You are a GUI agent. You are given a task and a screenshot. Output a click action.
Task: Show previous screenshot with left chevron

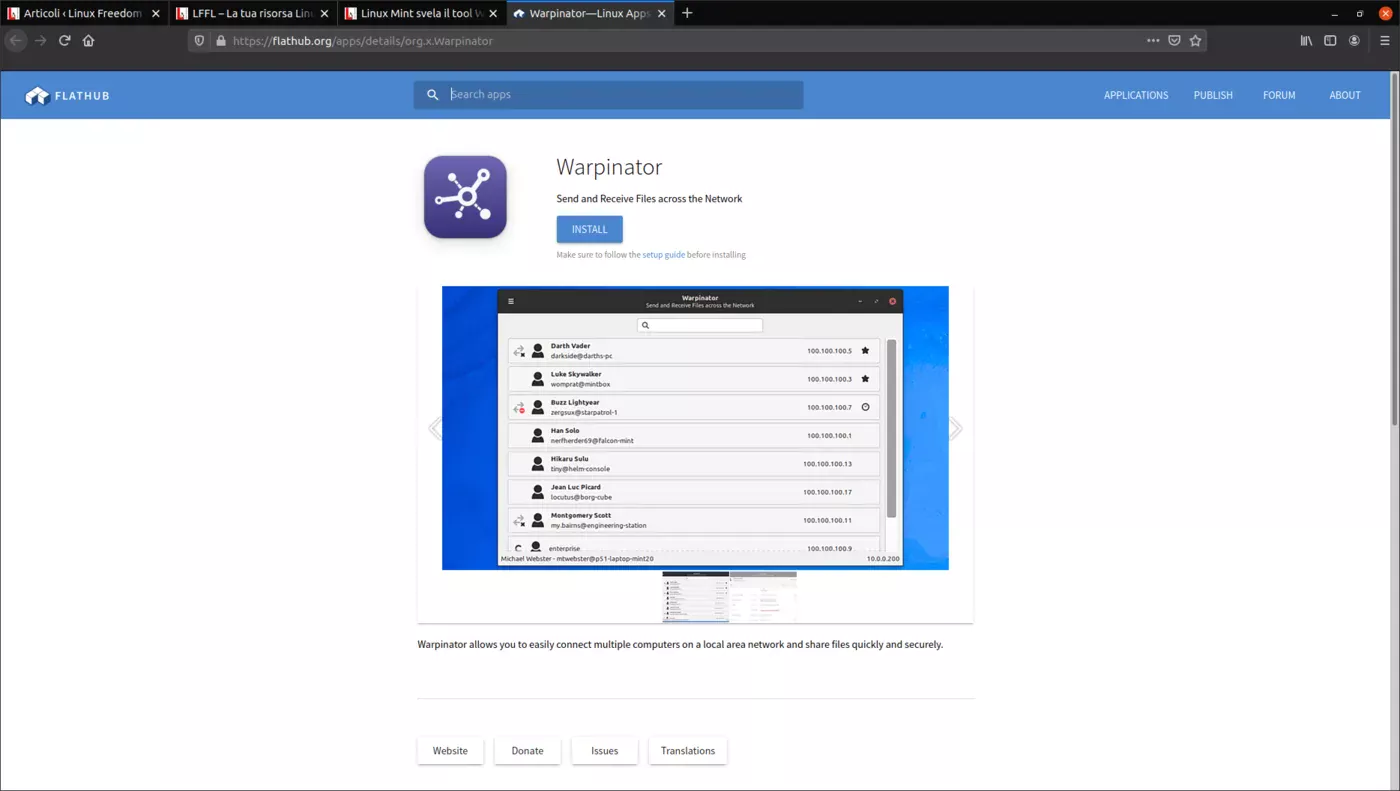(435, 427)
